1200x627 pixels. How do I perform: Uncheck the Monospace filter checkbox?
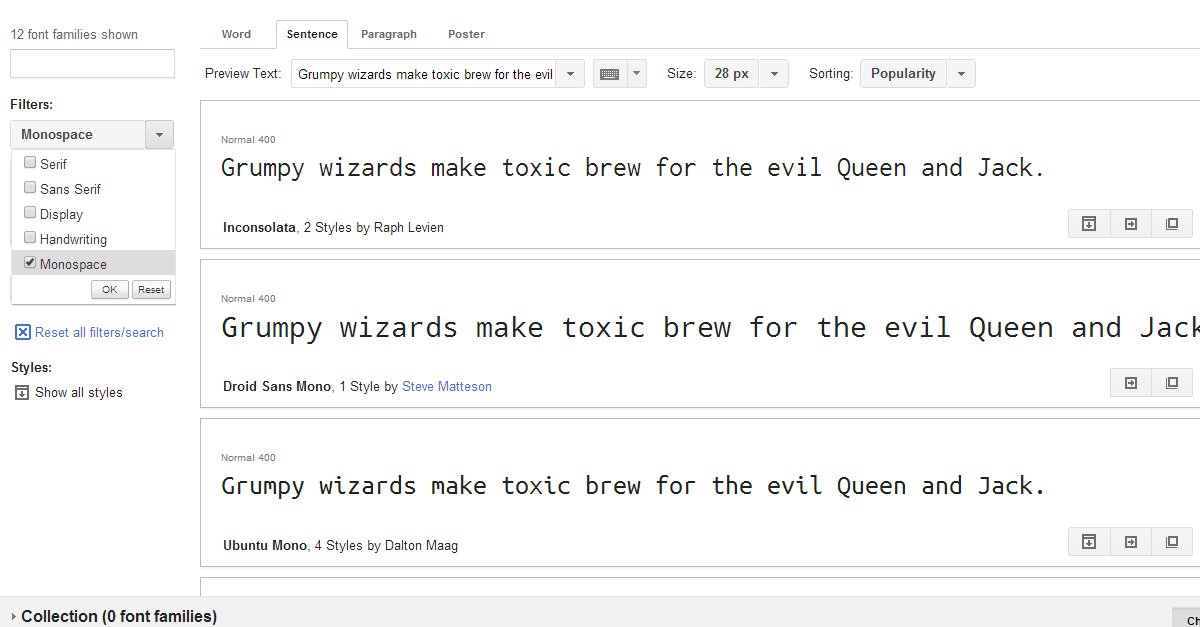(x=30, y=263)
